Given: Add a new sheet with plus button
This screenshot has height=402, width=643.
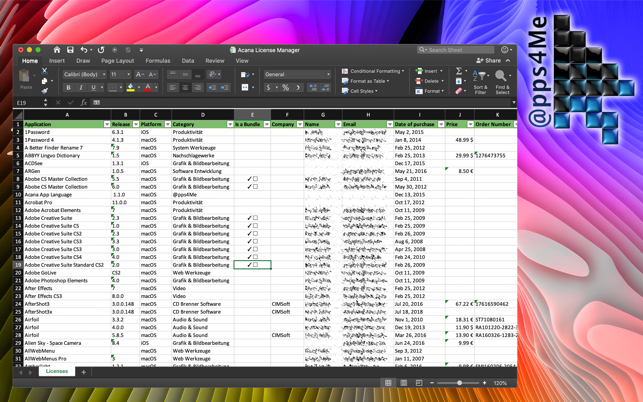Looking at the screenshot, I should (x=83, y=372).
